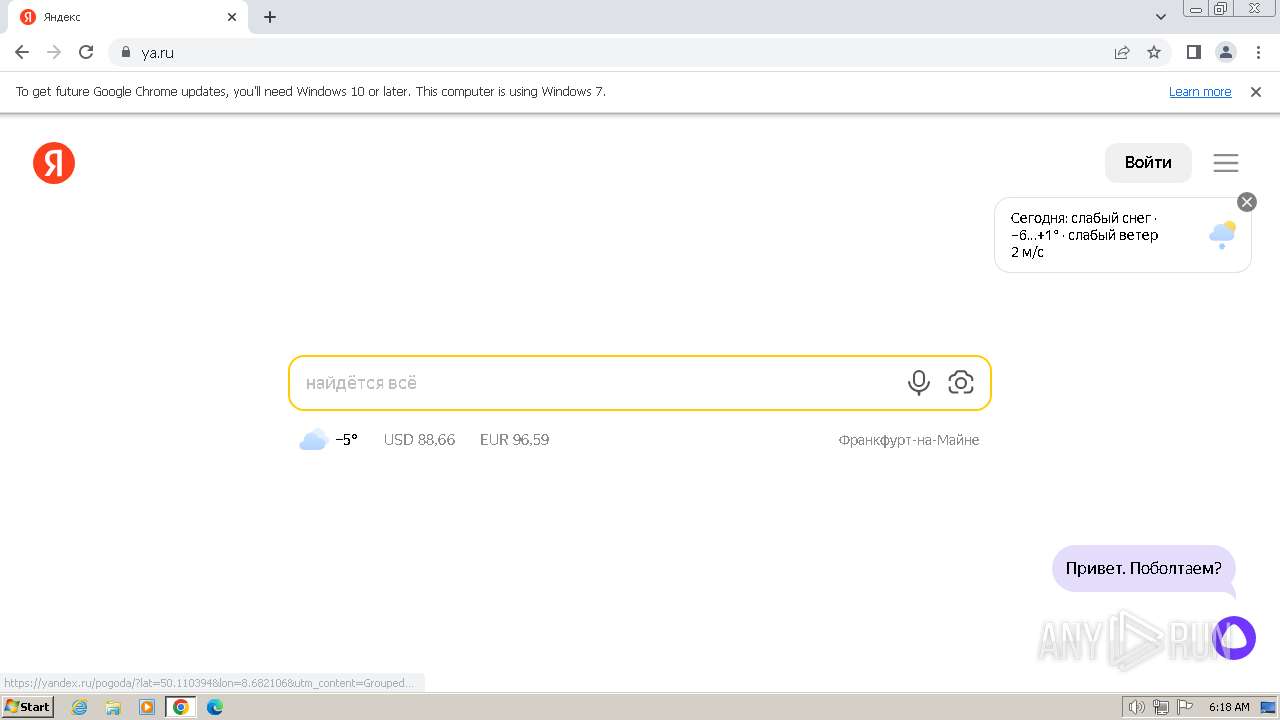Bookmark this page with the star icon
Image resolution: width=1280 pixels, height=720 pixels.
pyautogui.click(x=1154, y=52)
